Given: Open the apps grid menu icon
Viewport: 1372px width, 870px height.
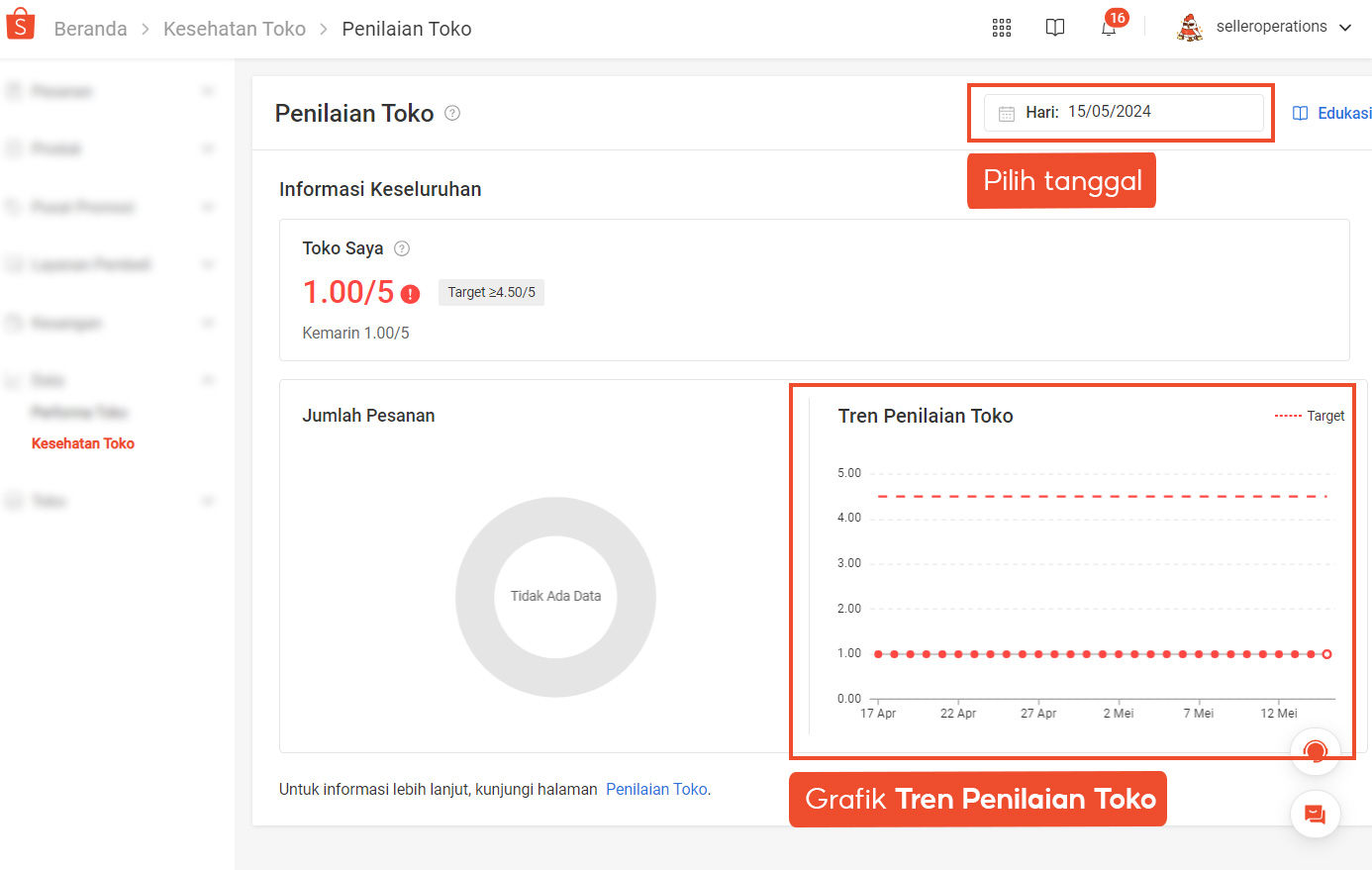Looking at the screenshot, I should pos(1001,27).
